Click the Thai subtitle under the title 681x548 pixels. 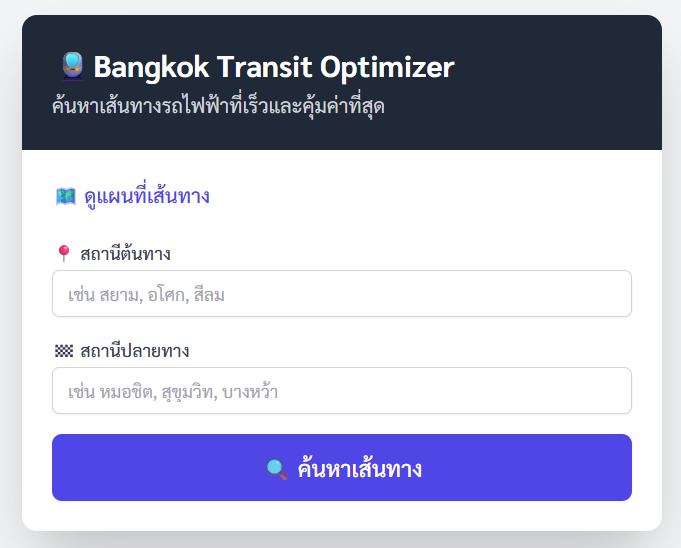tap(218, 105)
